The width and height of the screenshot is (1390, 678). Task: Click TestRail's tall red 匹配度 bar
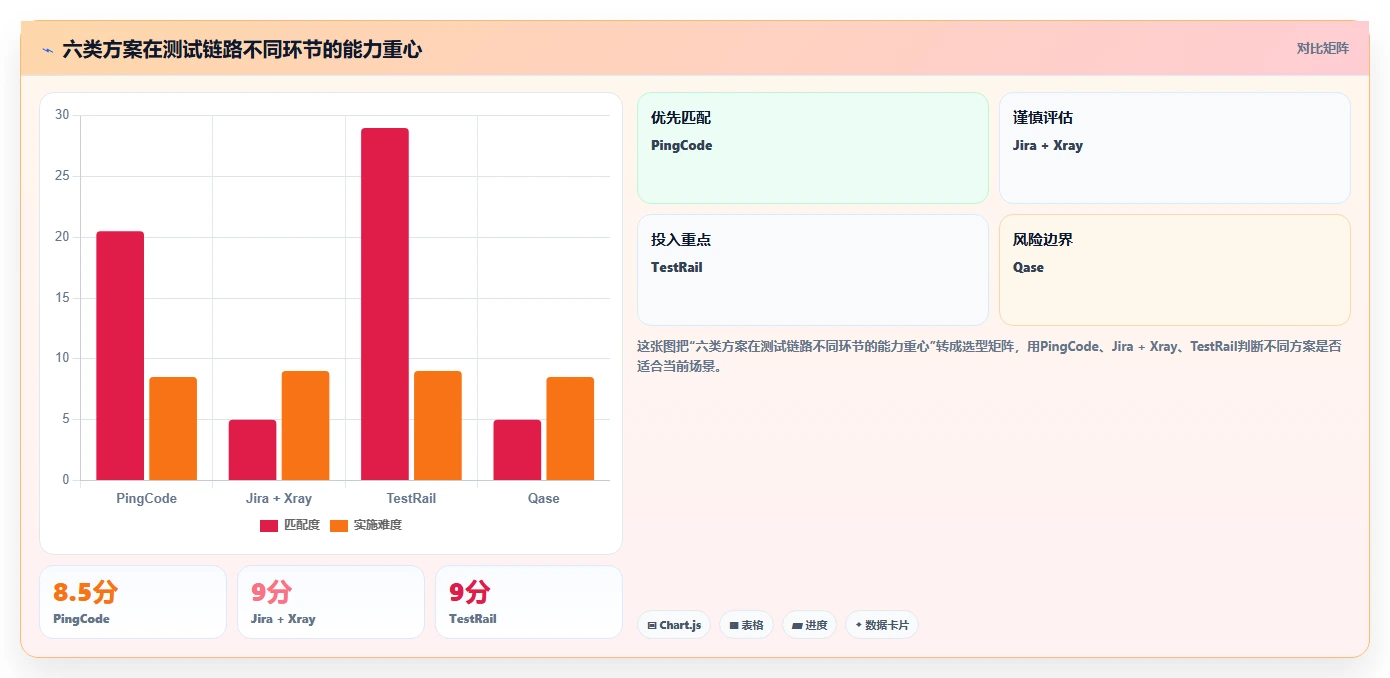[385, 304]
